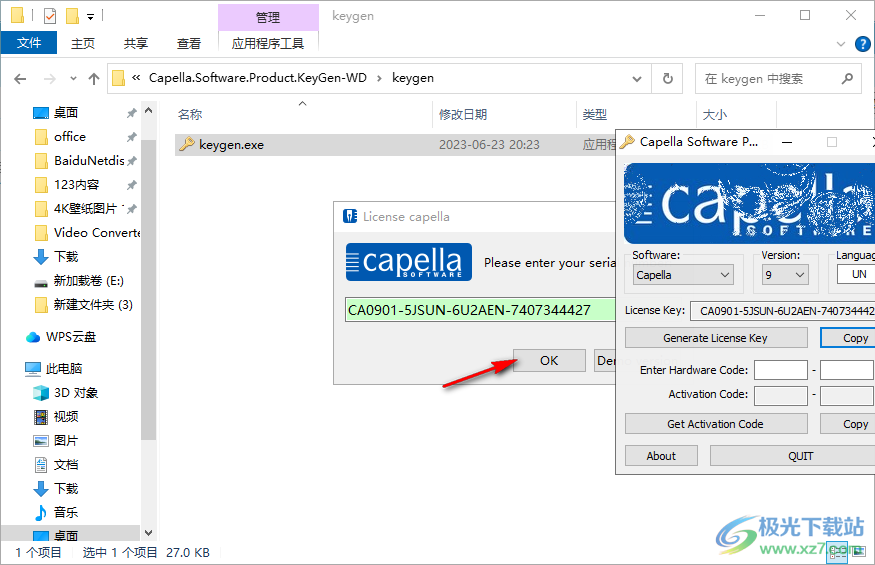Minimize the Capella Software keygen window

click(787, 142)
